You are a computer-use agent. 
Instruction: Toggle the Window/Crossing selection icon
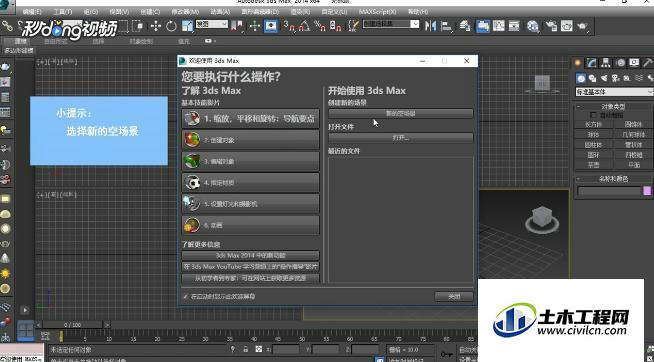click(138, 26)
